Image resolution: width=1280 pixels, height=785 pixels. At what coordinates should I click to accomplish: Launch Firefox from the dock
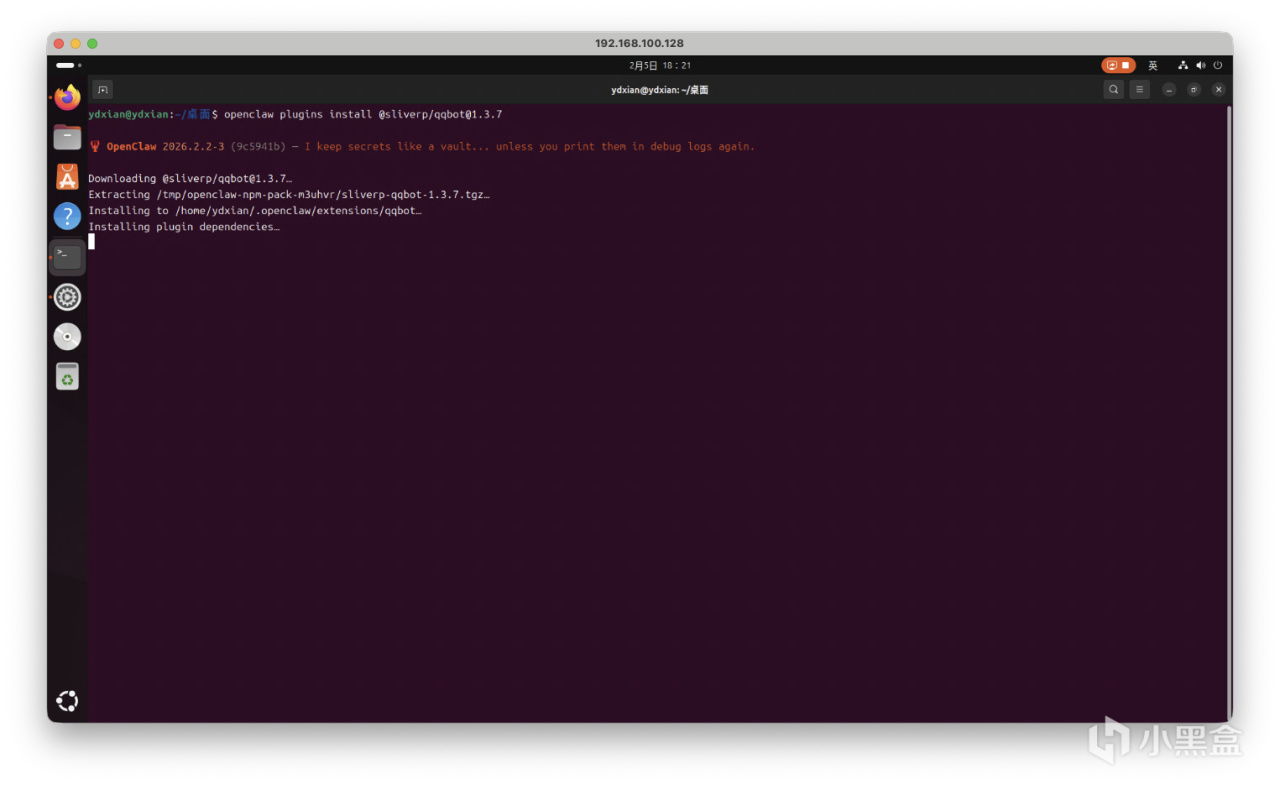[67, 98]
